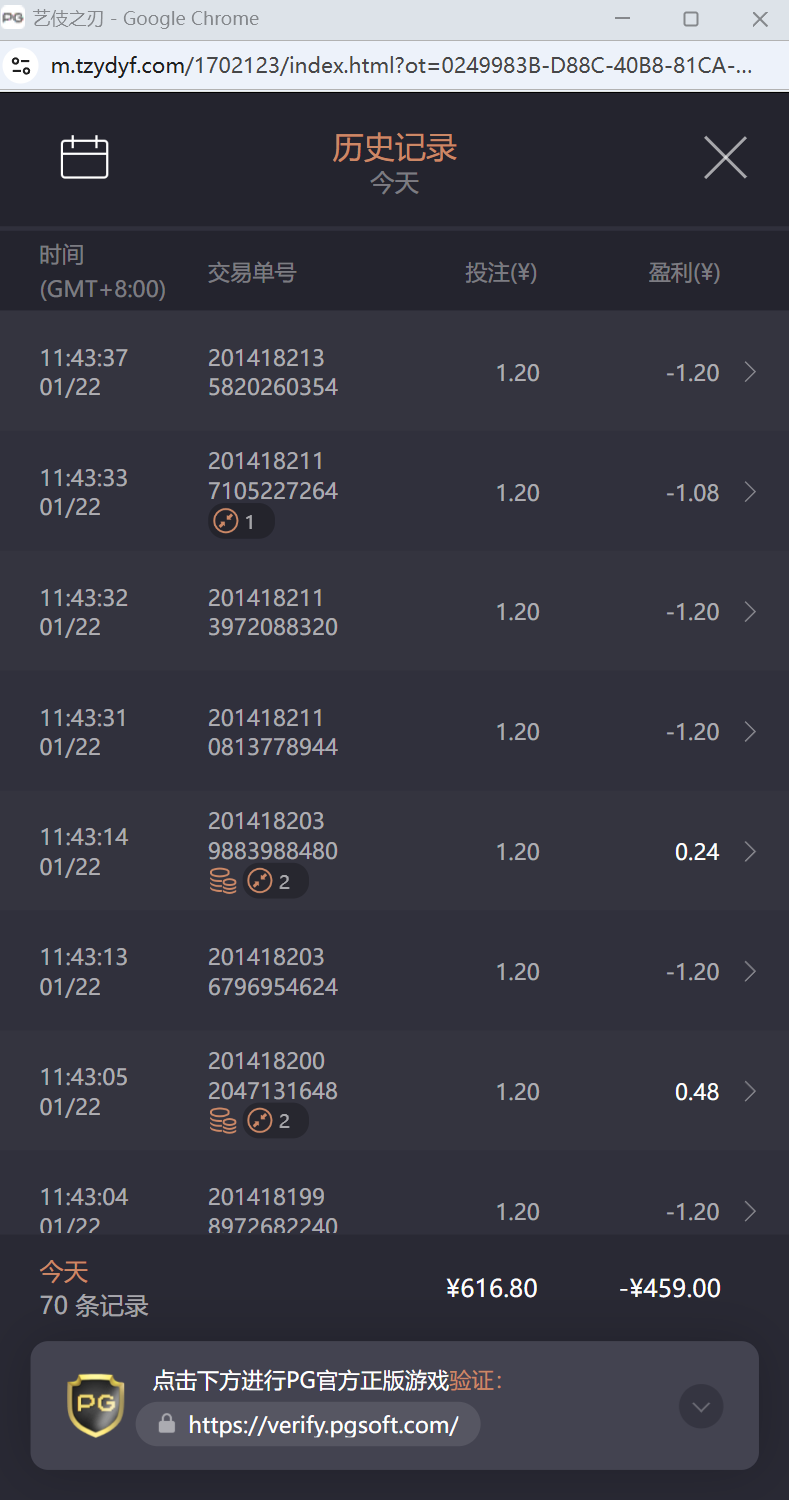This screenshot has width=789, height=1500.
Task: Click the PG shield logo badge
Action: (x=96, y=1404)
